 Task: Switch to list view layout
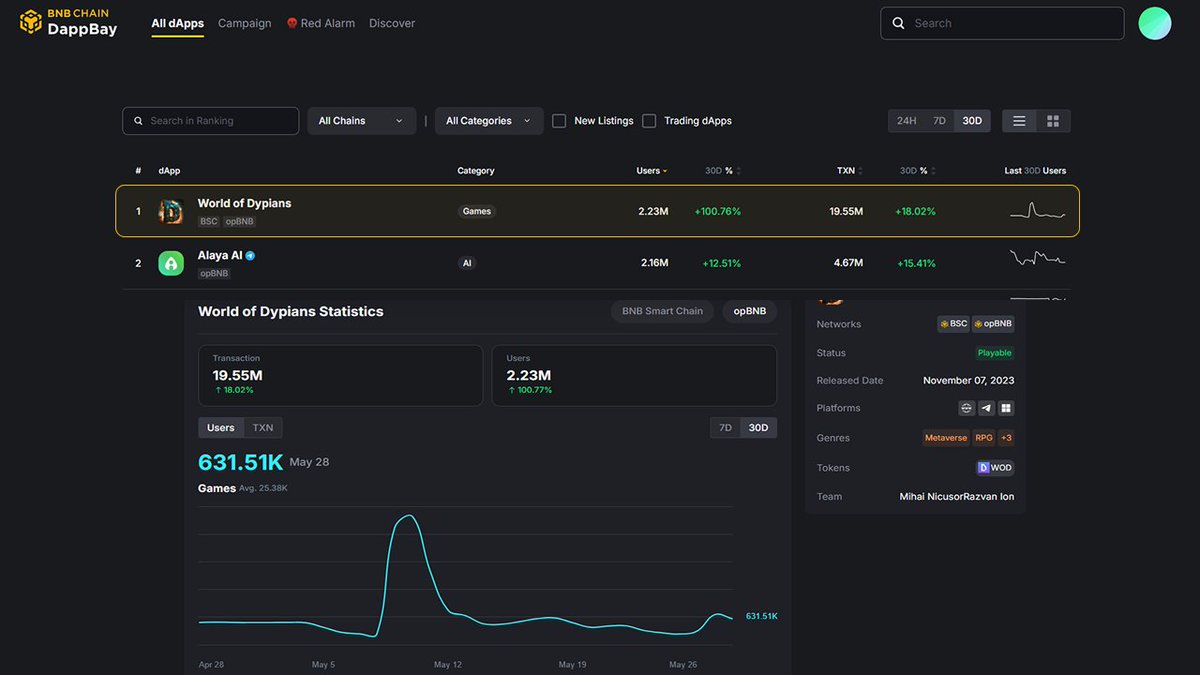[1019, 121]
